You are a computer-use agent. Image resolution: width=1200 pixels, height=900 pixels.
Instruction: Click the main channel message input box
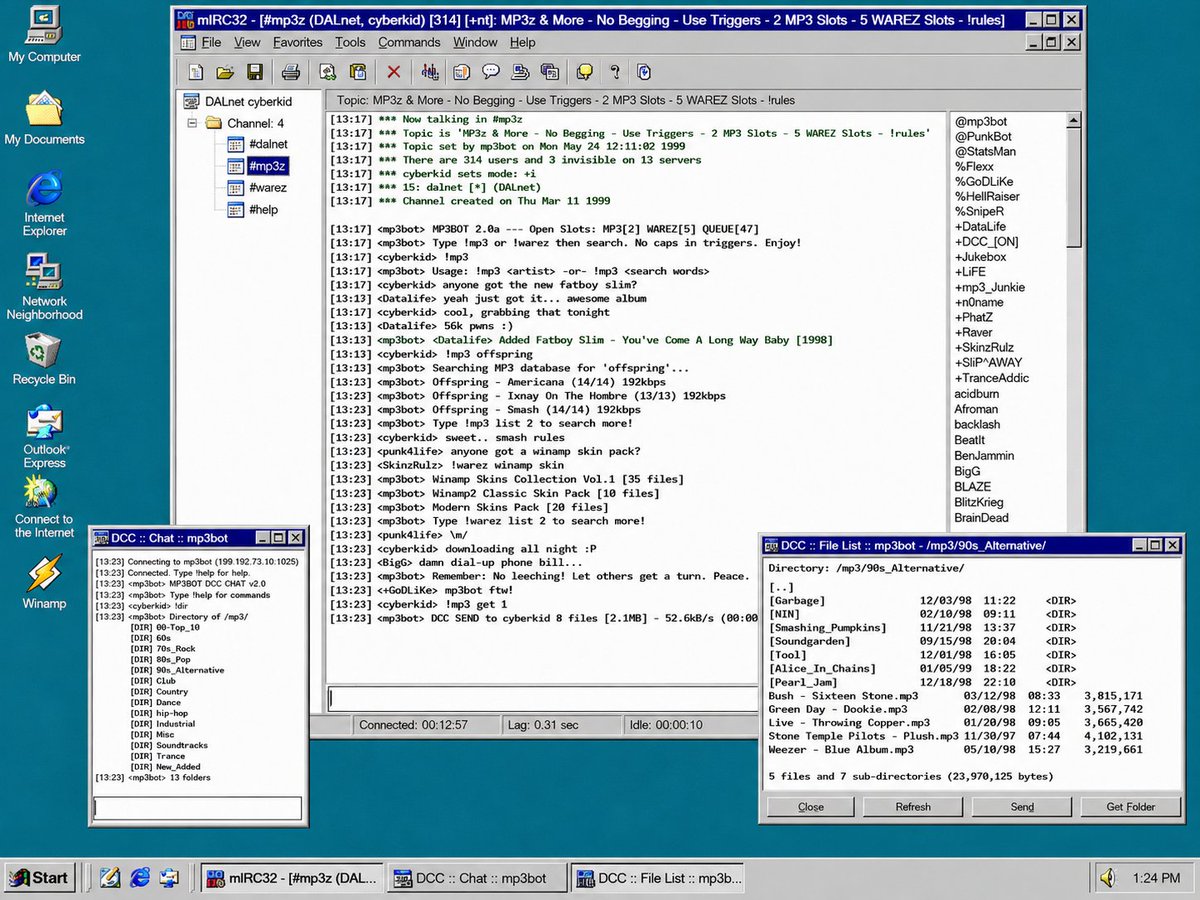543,698
